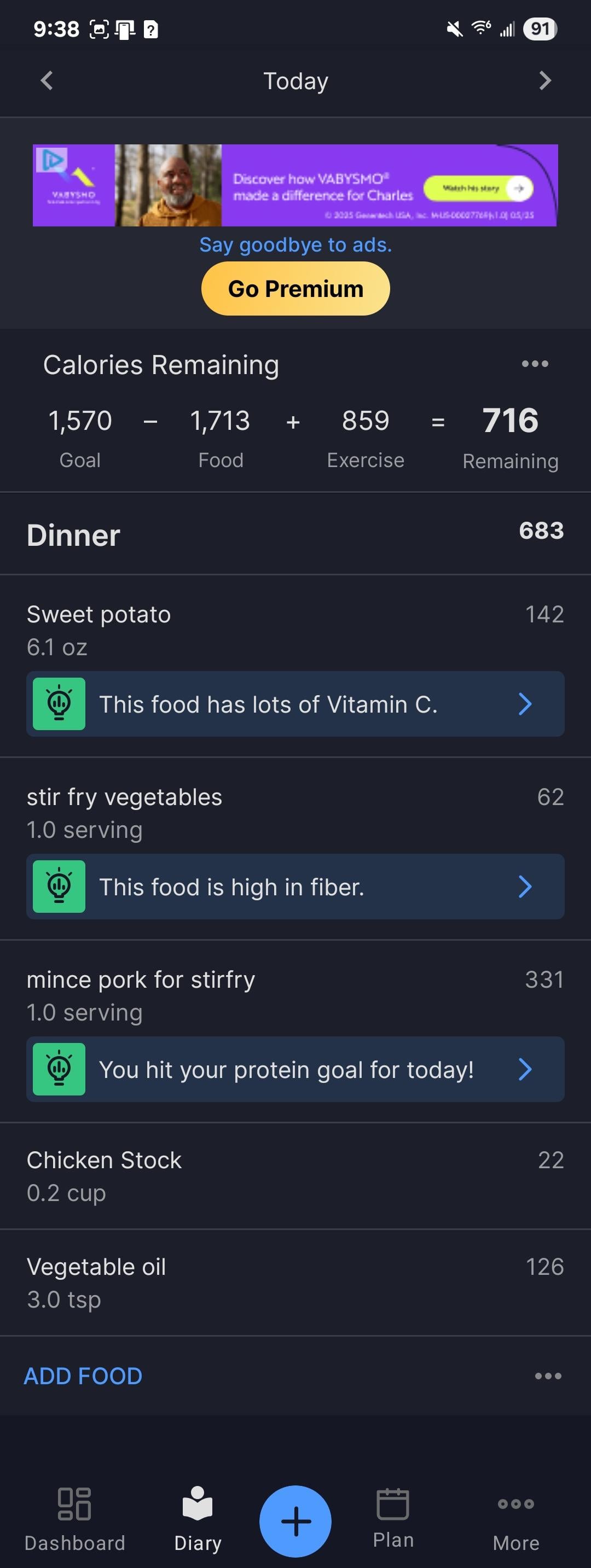The image size is (591, 1568).
Task: Tap the blue plus add button
Action: pos(296,1520)
